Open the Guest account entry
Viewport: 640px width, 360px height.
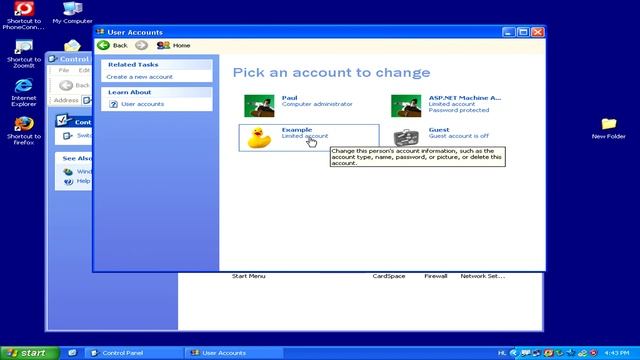pyautogui.click(x=455, y=138)
